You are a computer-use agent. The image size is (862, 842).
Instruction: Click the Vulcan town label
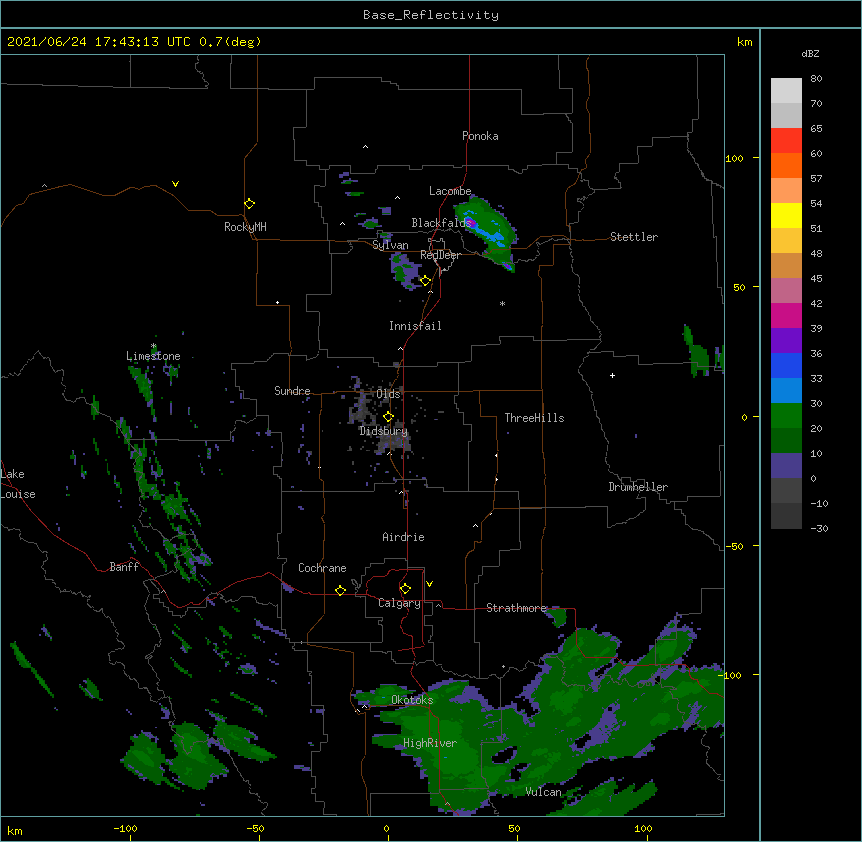coord(543,792)
